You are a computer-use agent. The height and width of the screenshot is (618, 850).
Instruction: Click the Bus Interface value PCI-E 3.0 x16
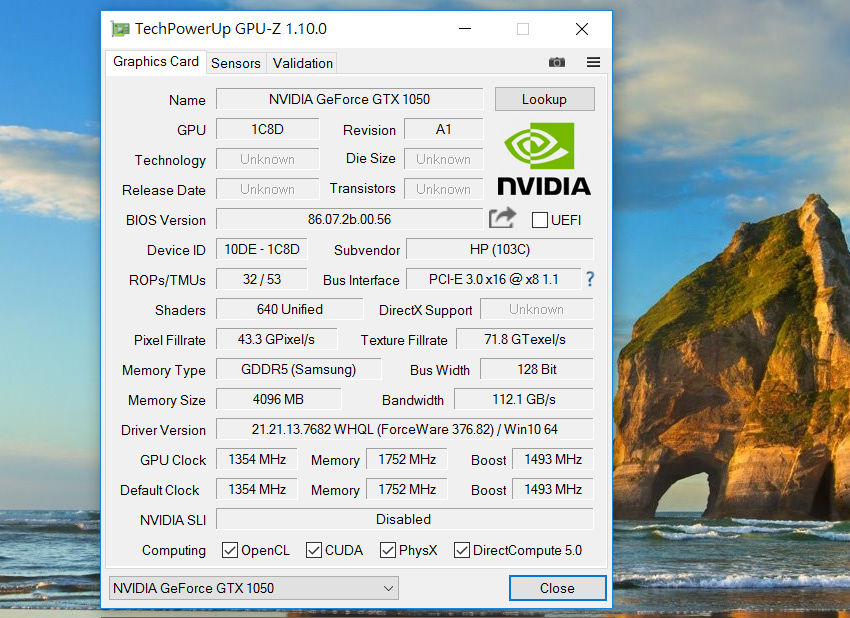493,279
